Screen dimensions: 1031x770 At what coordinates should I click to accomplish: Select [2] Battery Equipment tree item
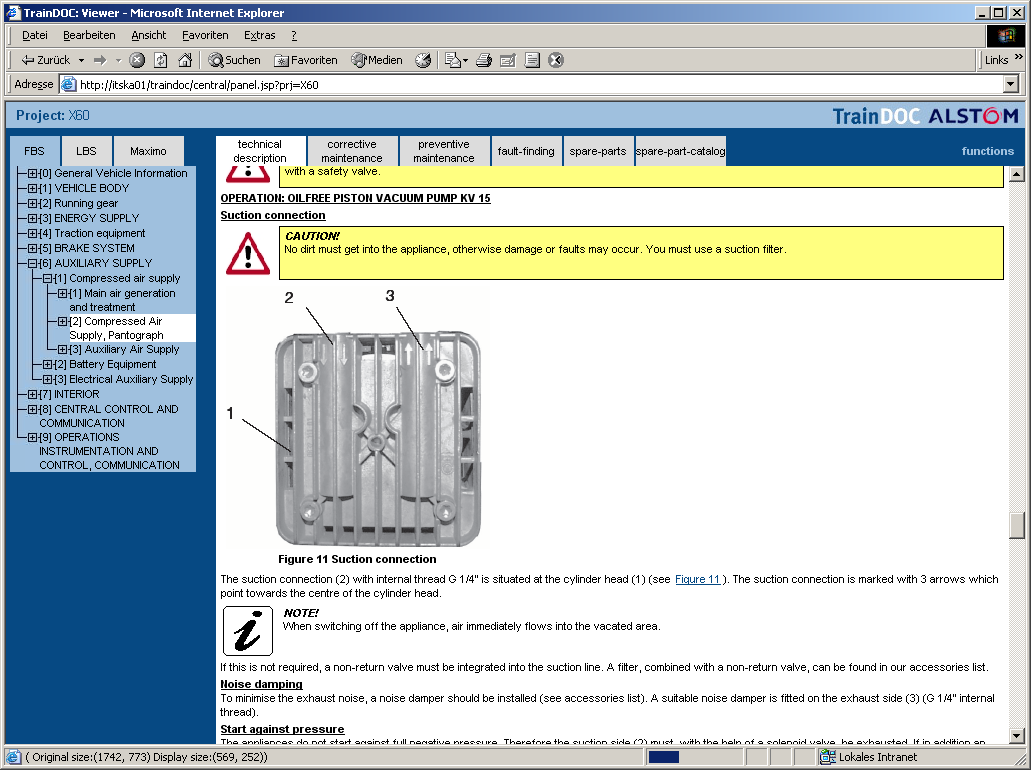105,364
